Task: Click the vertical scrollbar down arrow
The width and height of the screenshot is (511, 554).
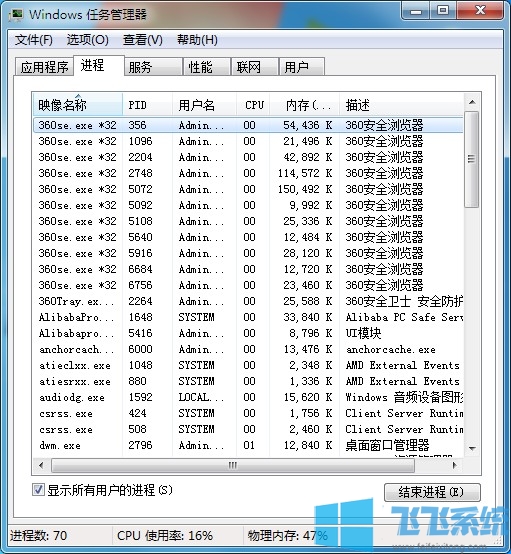Action: pos(472,448)
